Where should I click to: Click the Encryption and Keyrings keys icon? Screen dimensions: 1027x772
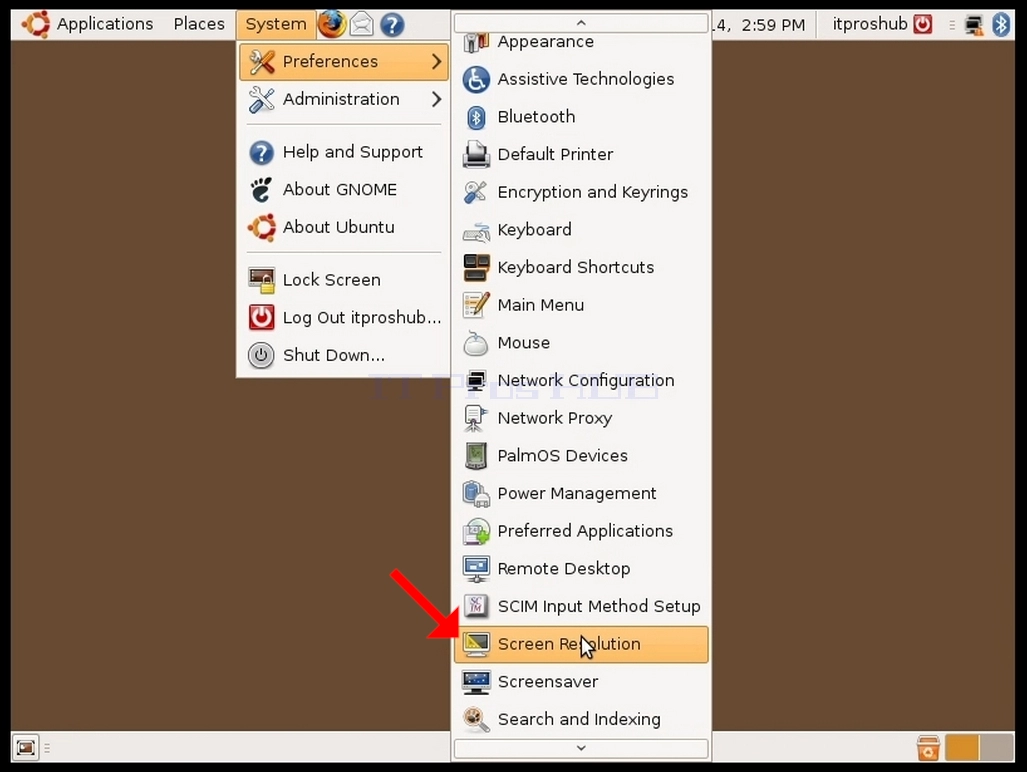(476, 193)
